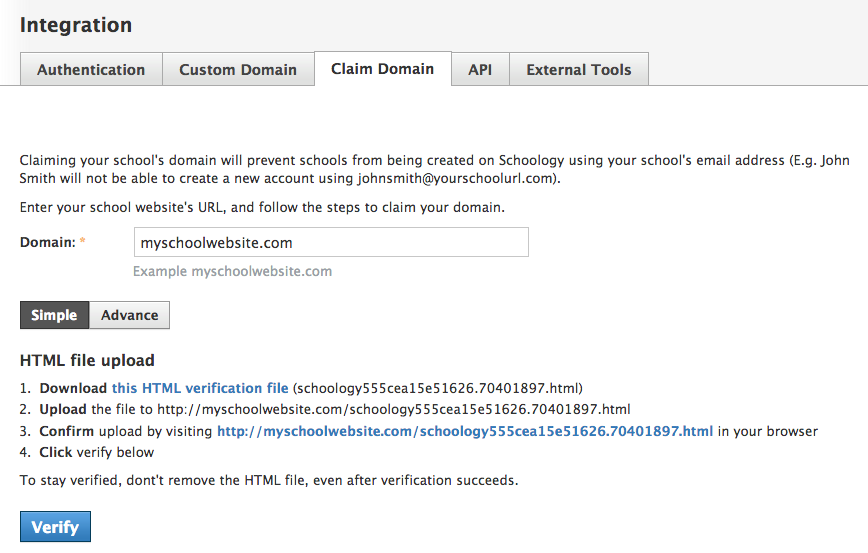
Task: Choose the Simple verification mode
Action: click(54, 315)
